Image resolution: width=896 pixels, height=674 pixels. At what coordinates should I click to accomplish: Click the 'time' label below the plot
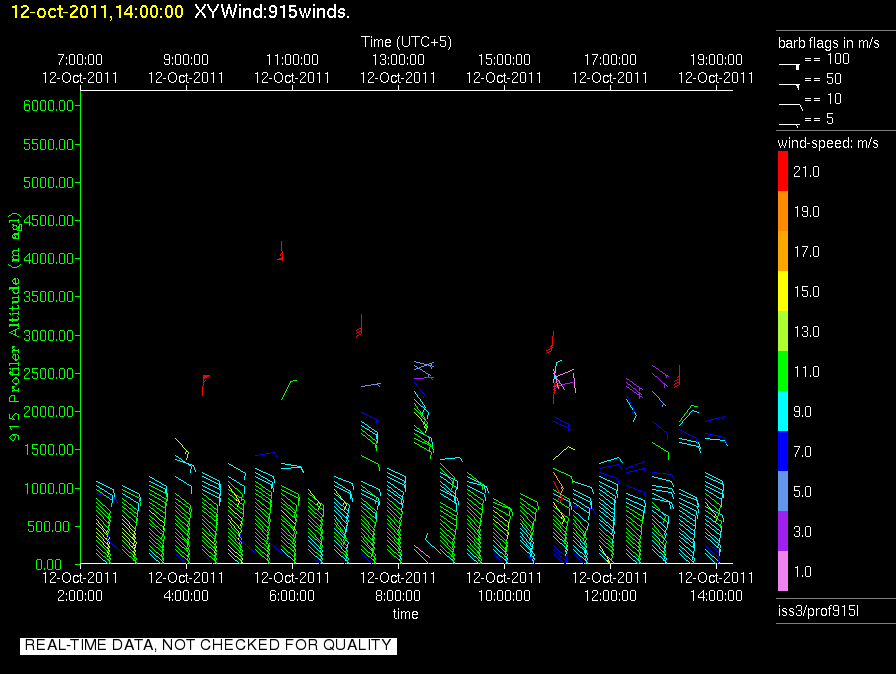pyautogui.click(x=406, y=615)
